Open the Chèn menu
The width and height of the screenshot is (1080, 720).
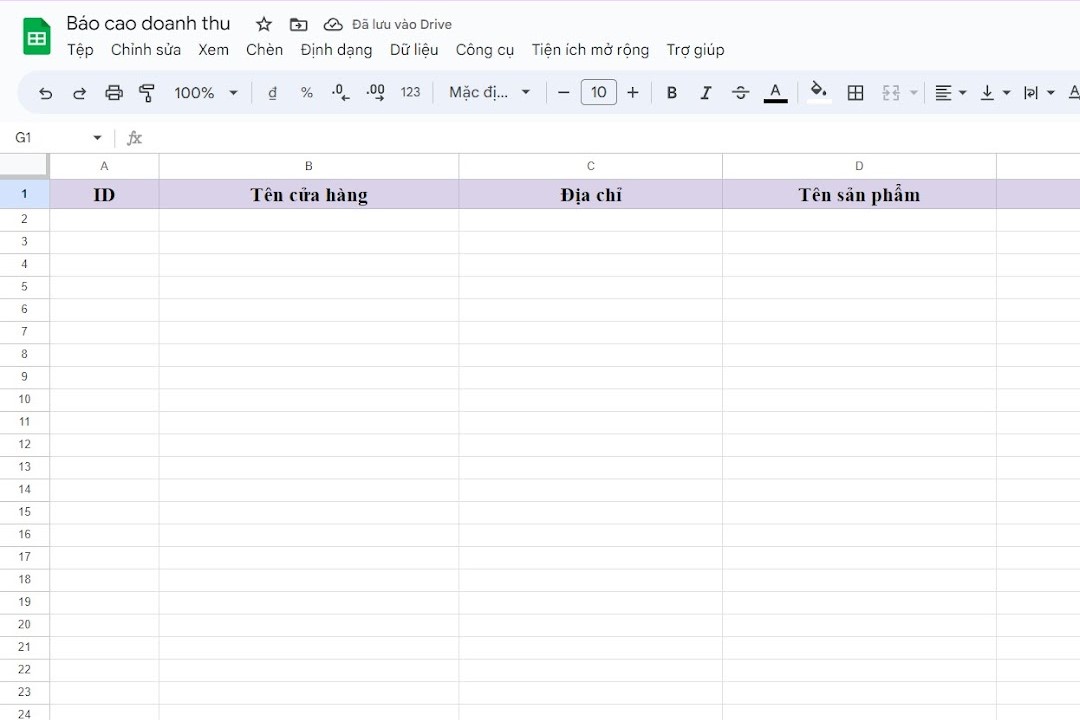point(264,49)
